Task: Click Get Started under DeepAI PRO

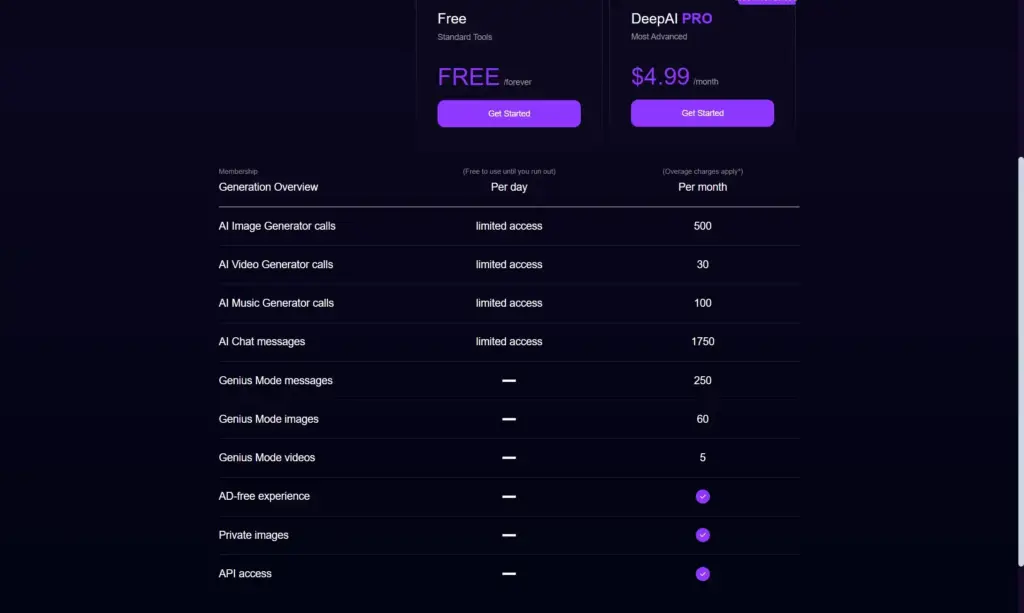Action: (702, 113)
